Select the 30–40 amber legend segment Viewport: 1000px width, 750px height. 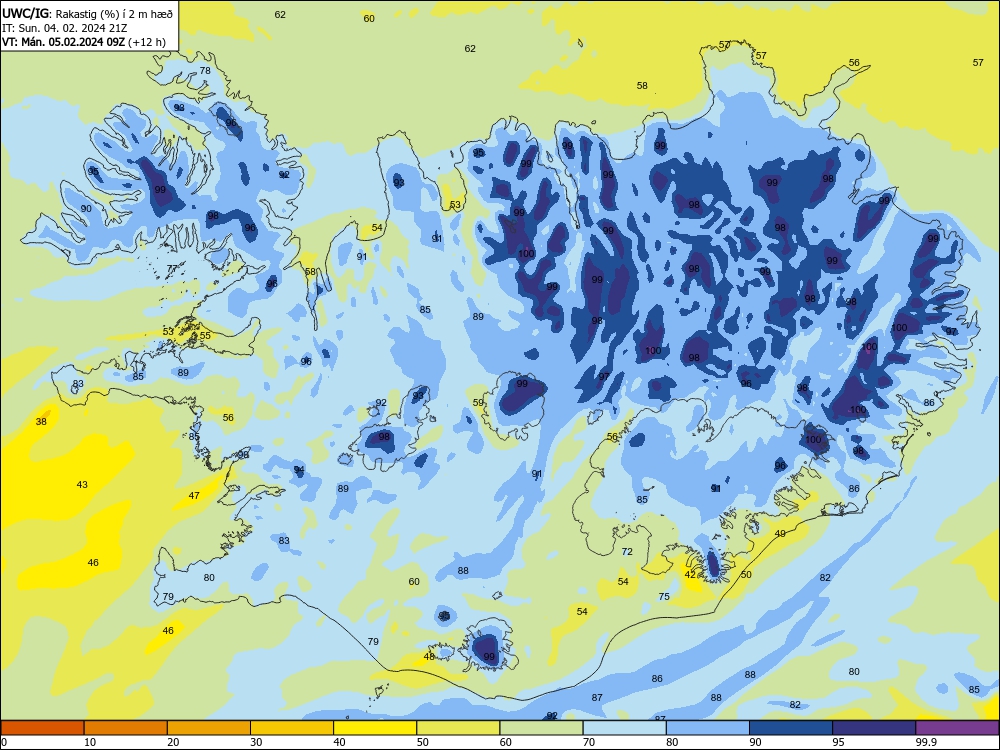click(292, 728)
